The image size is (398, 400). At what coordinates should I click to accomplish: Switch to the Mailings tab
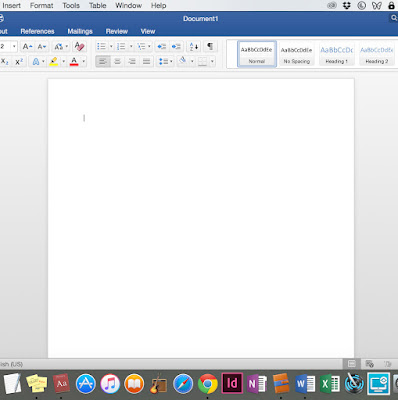[80, 31]
